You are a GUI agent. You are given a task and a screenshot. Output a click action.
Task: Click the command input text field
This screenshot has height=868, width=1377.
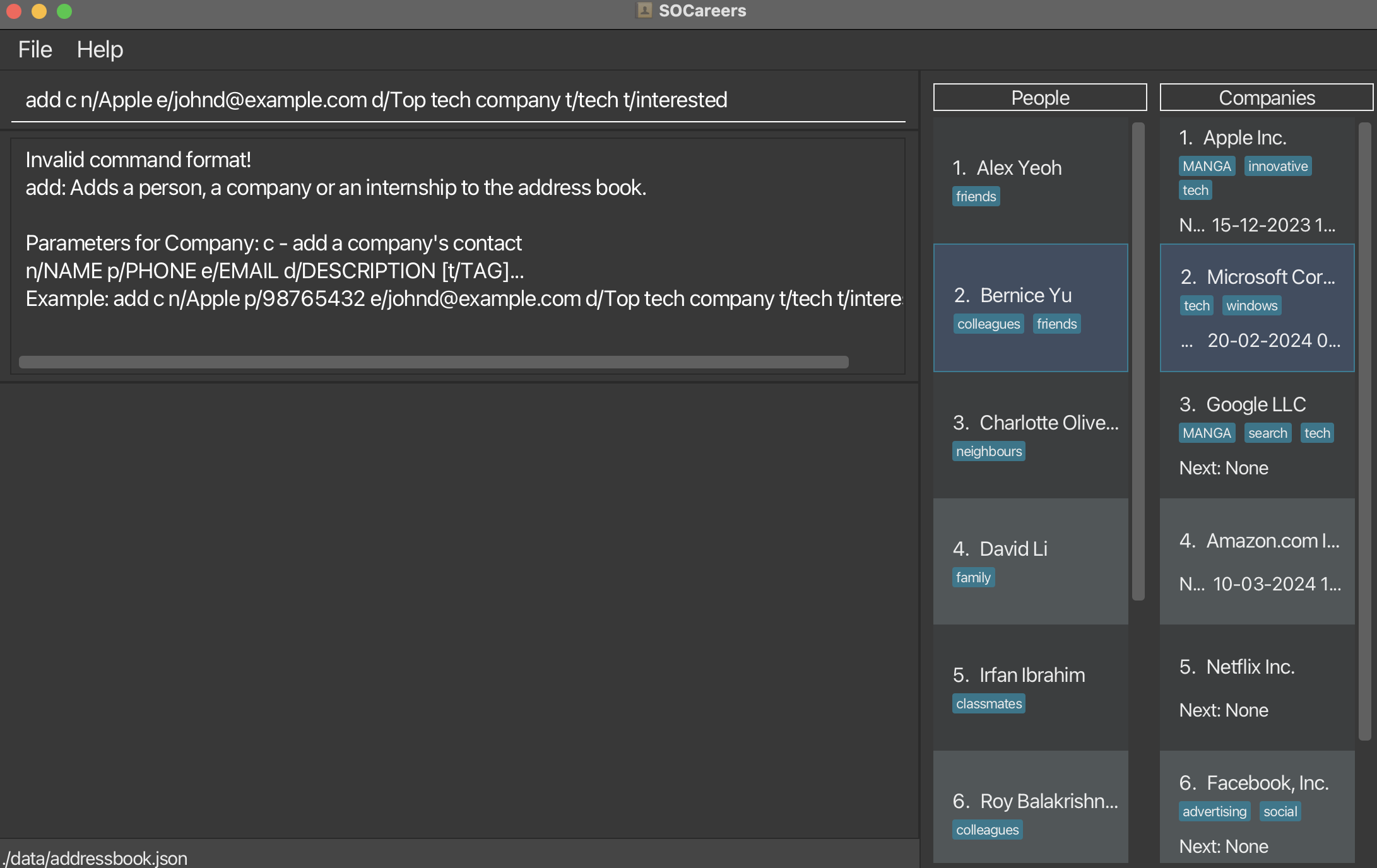pyautogui.click(x=458, y=100)
